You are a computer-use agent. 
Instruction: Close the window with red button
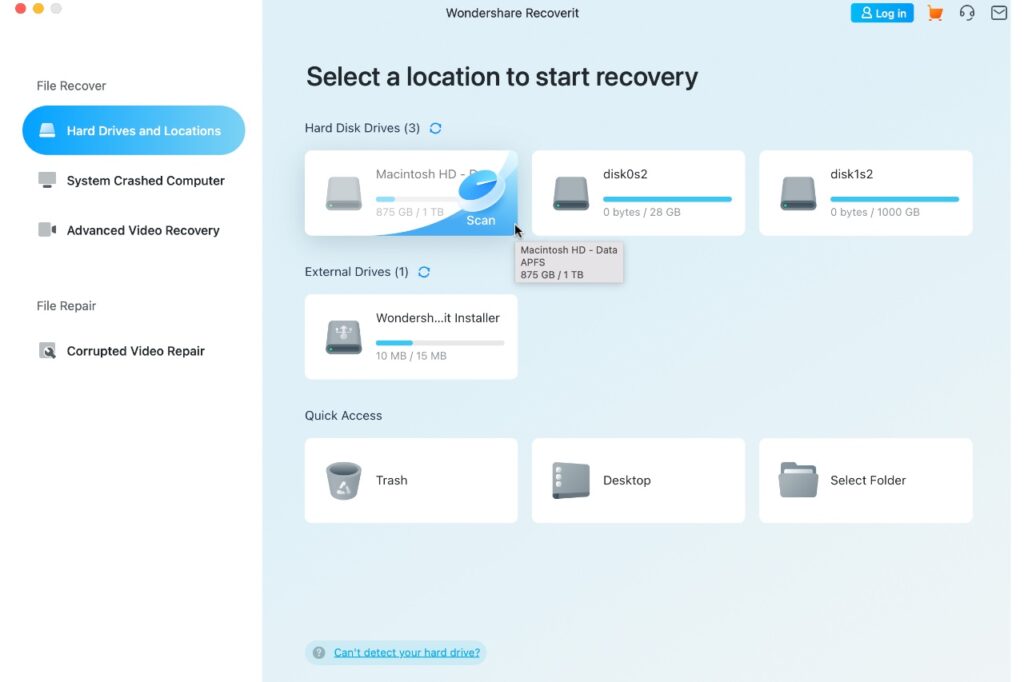[20, 8]
